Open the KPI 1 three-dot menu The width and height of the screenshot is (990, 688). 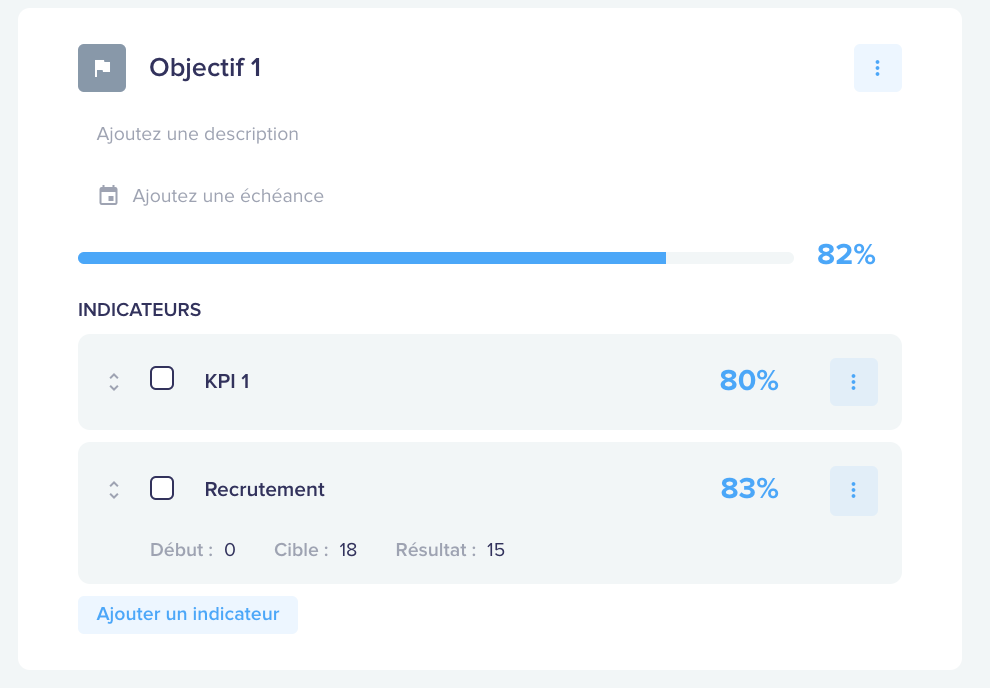tap(854, 382)
